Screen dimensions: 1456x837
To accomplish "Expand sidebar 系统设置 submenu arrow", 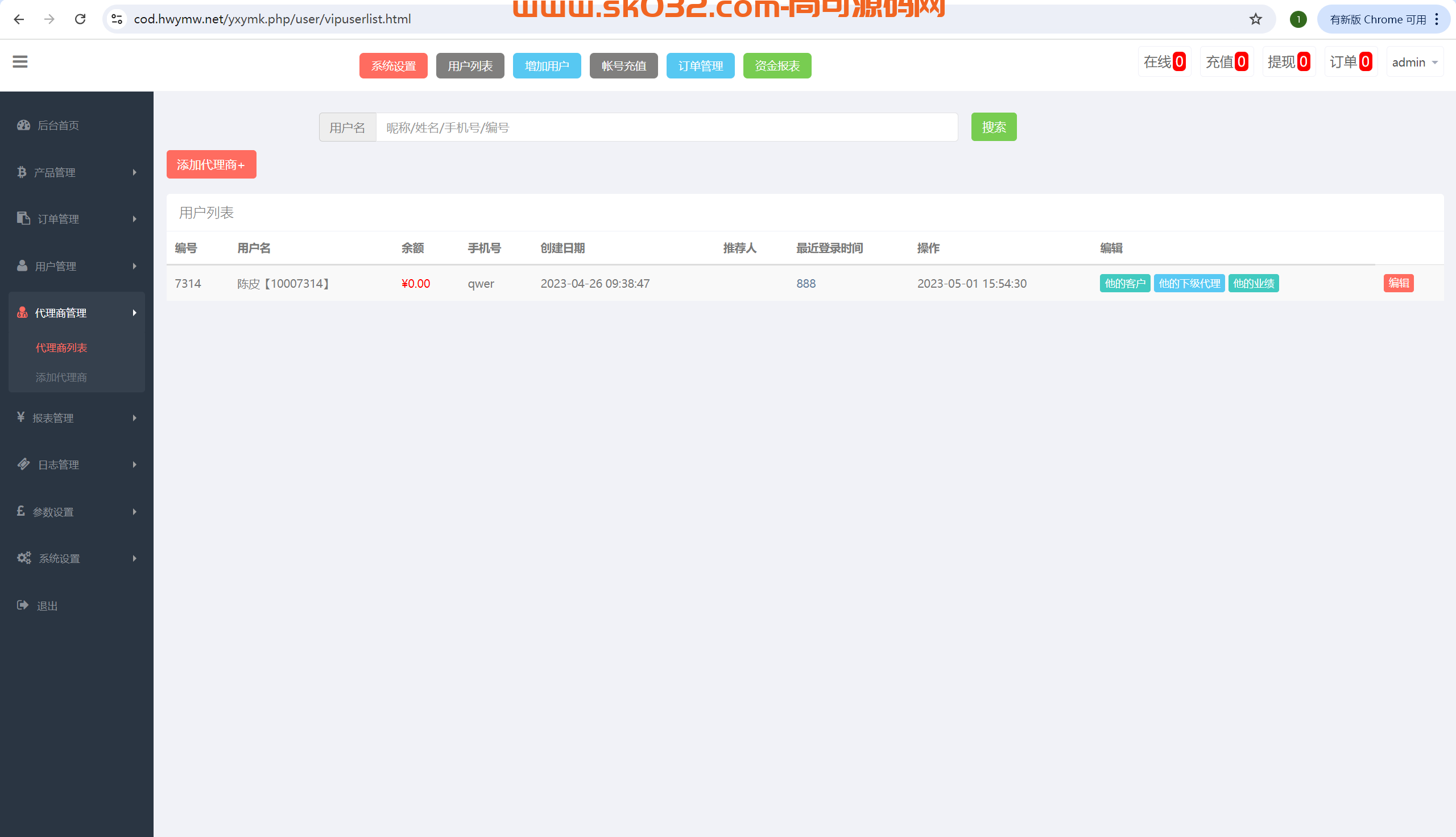I will point(134,558).
